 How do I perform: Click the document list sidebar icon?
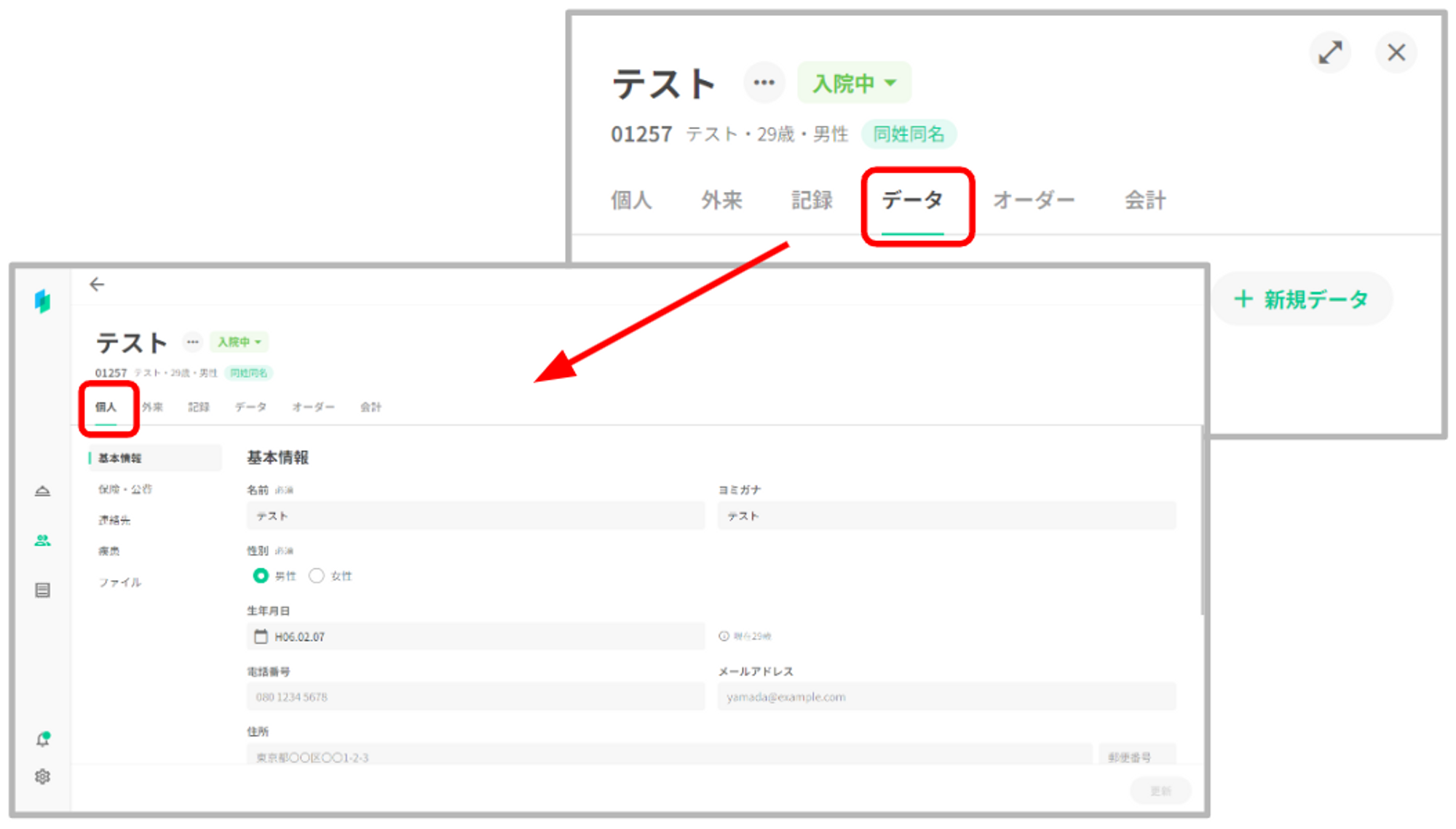(42, 590)
